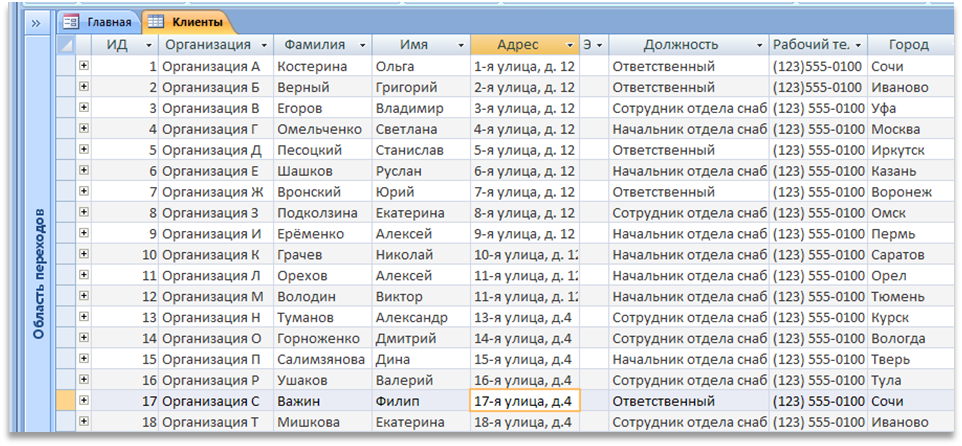Expand subdatasheet for Организация П row

pyautogui.click(x=84, y=358)
